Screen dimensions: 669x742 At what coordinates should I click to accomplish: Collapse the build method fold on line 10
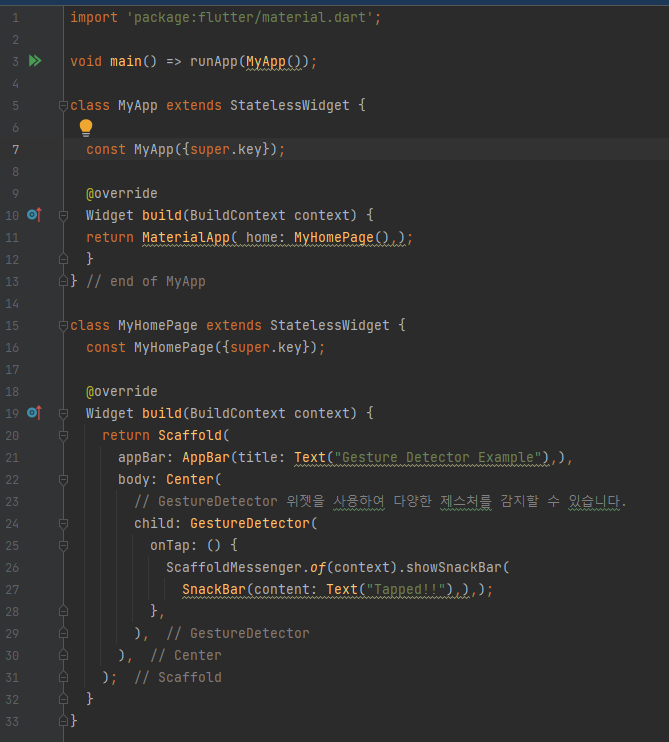[x=63, y=216]
